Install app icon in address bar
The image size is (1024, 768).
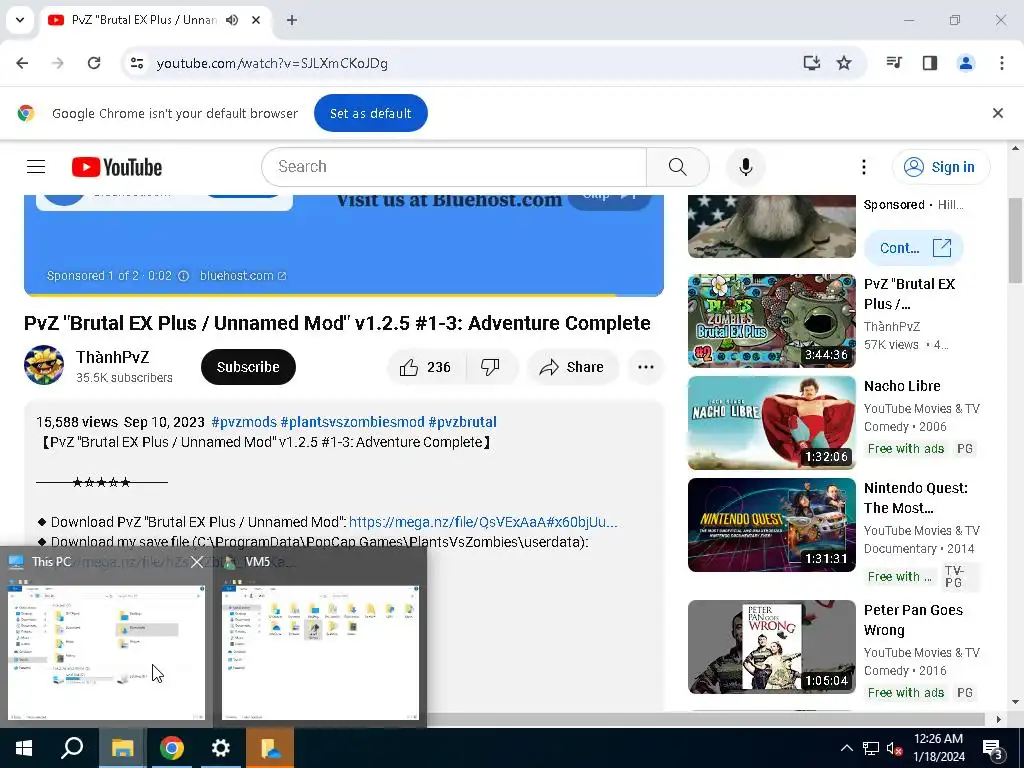(812, 63)
